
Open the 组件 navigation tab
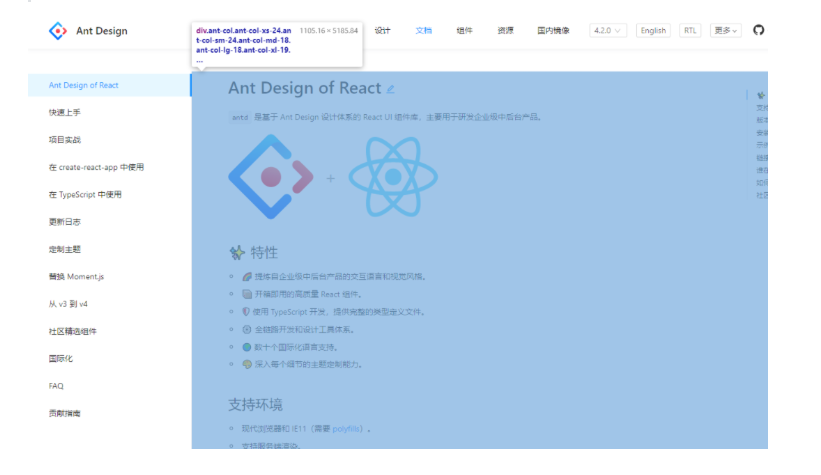tap(465, 31)
